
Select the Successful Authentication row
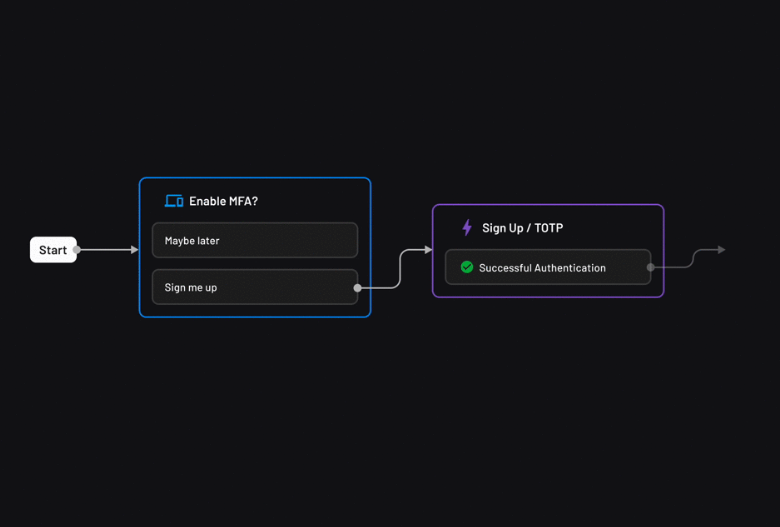[x=547, y=267]
